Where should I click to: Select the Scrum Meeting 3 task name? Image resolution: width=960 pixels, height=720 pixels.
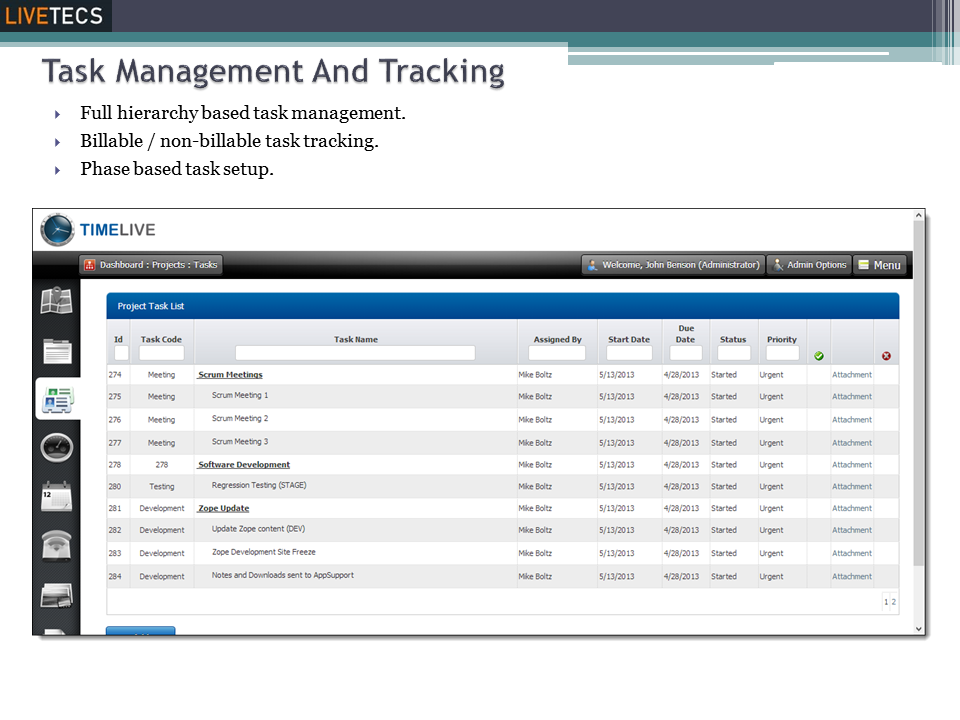pos(240,441)
